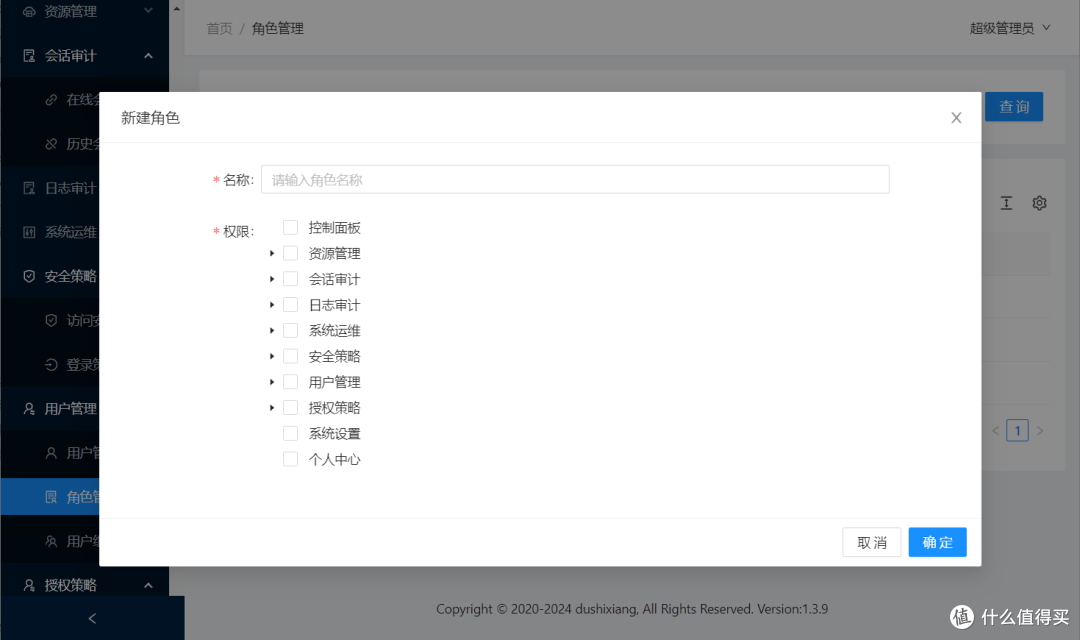
Task: Click the 查询 search button
Action: pos(1014,107)
